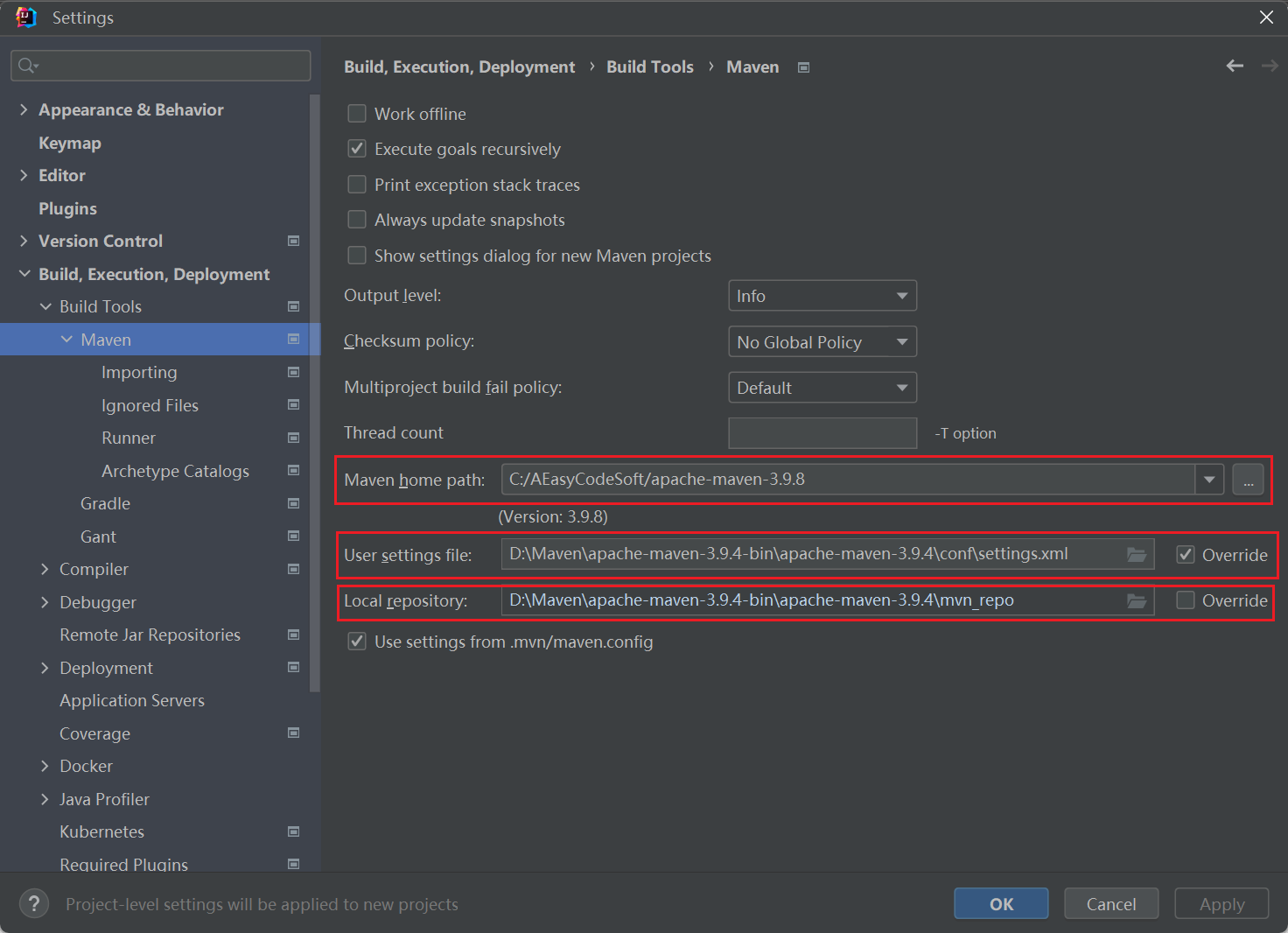This screenshot has width=1288, height=933.
Task: Select Plugins in the settings tree
Action: click(x=67, y=208)
